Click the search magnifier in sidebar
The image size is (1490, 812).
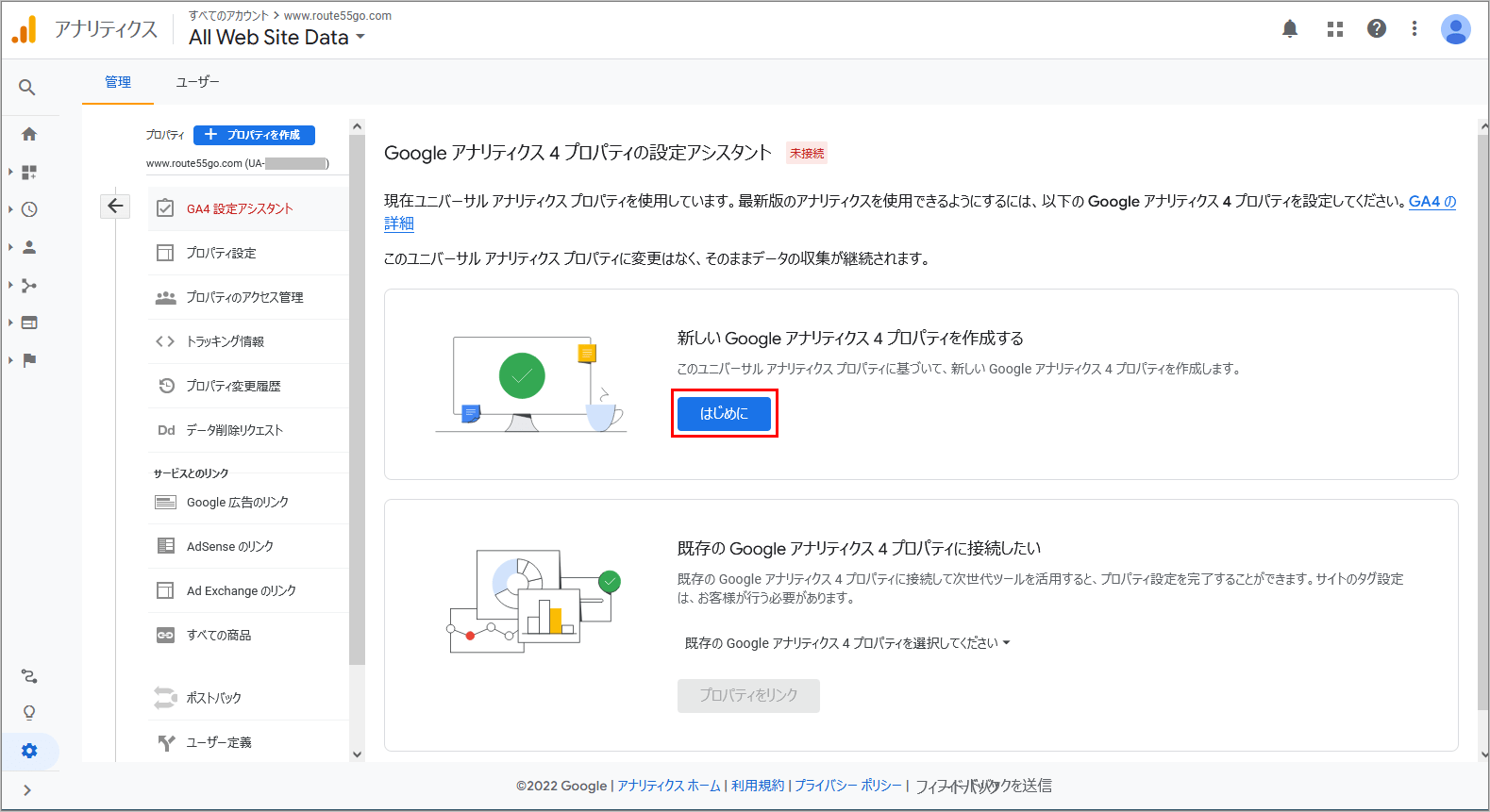[27, 88]
